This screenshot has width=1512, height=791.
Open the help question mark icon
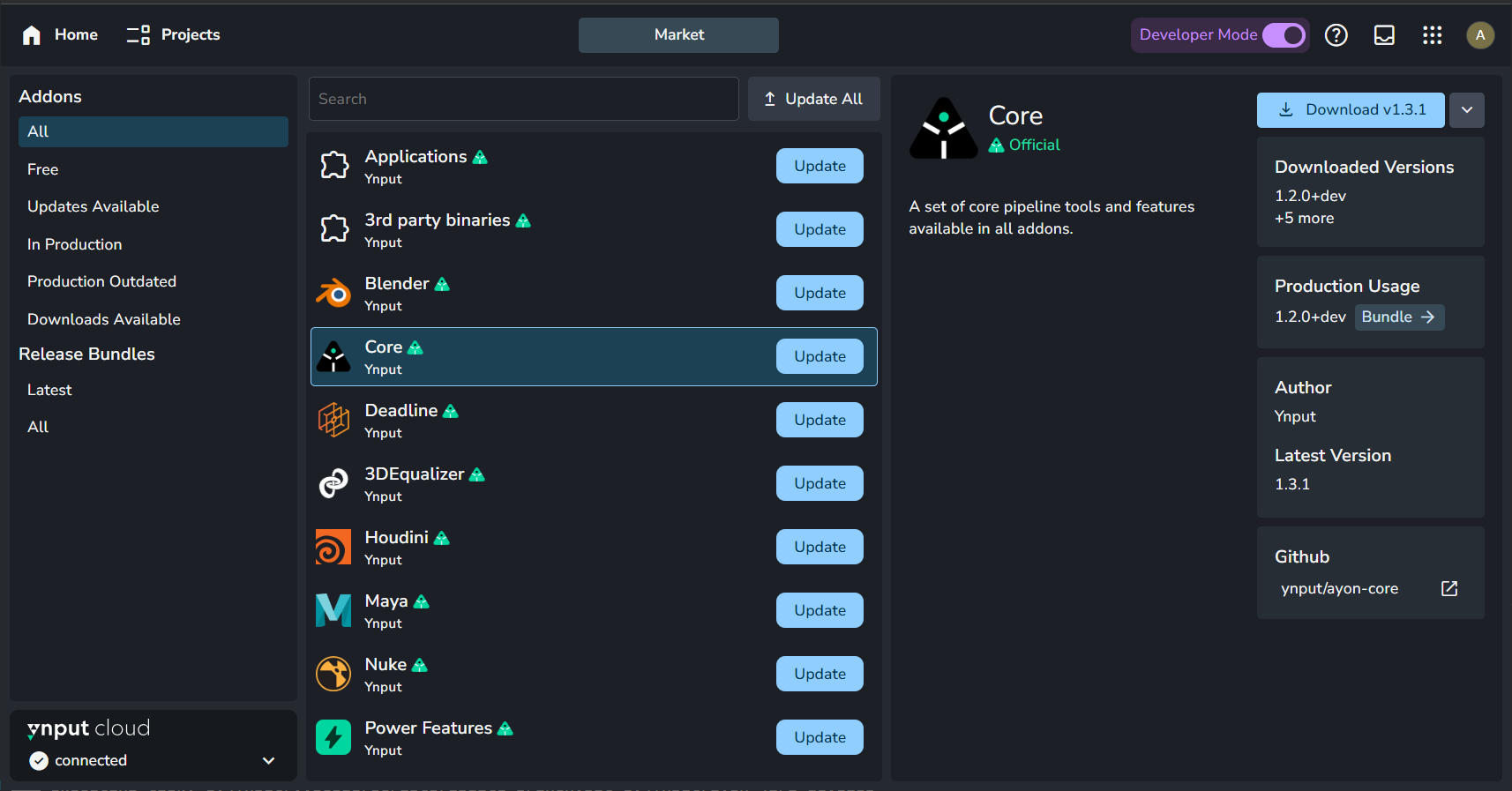pyautogui.click(x=1336, y=35)
